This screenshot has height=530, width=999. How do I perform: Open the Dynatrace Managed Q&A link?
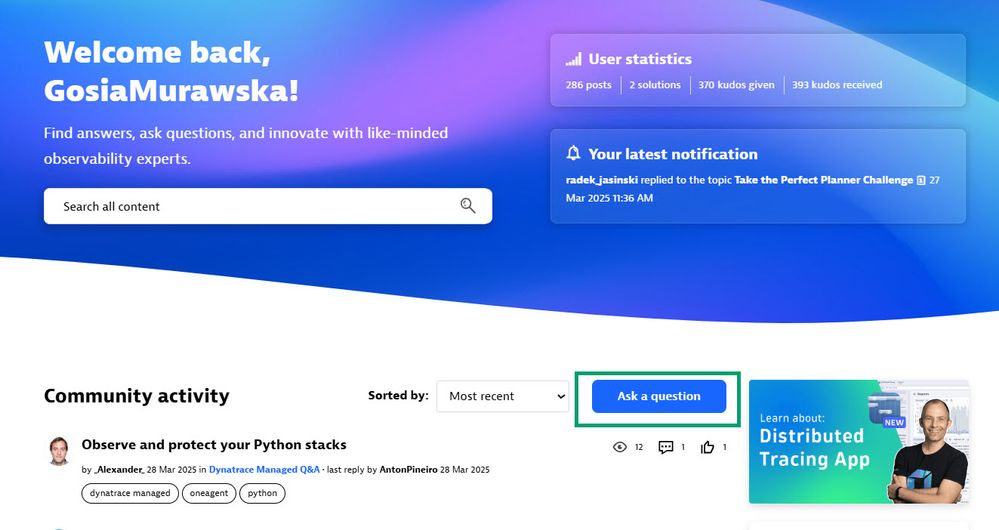264,469
